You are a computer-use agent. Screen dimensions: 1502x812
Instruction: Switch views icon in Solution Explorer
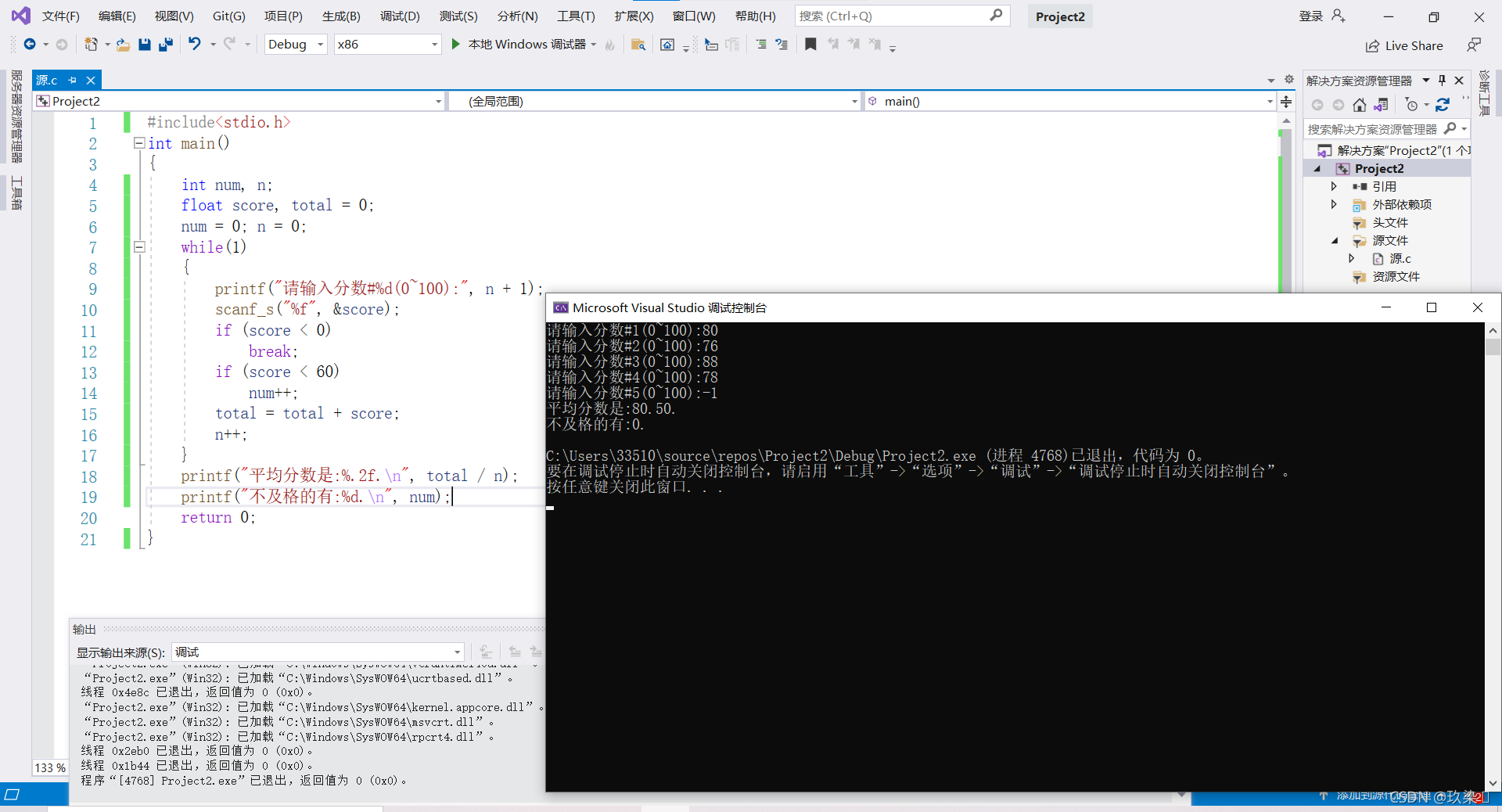pyautogui.click(x=1381, y=105)
